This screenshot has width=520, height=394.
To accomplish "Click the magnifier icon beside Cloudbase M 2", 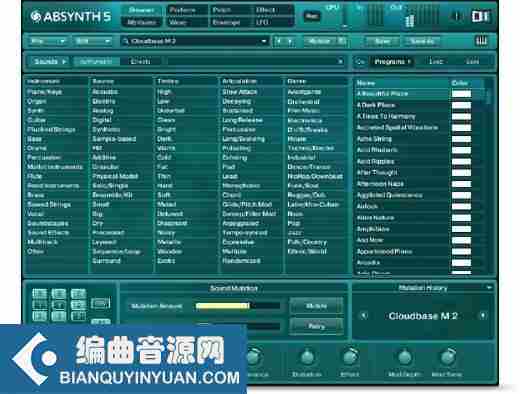I will point(126,41).
